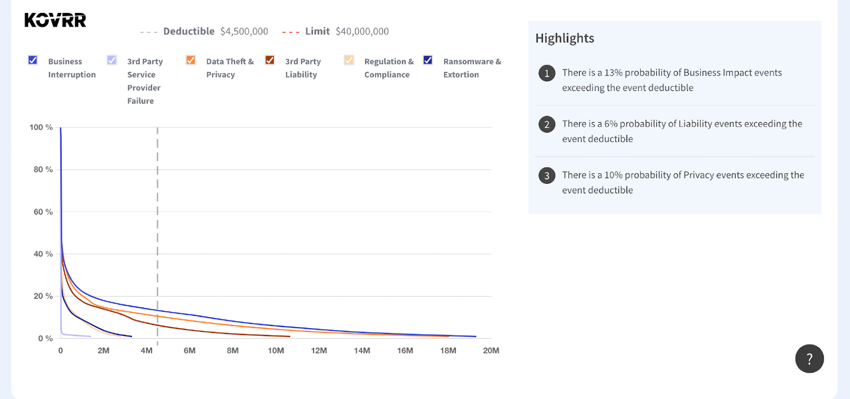Open the question mark help button

point(809,358)
